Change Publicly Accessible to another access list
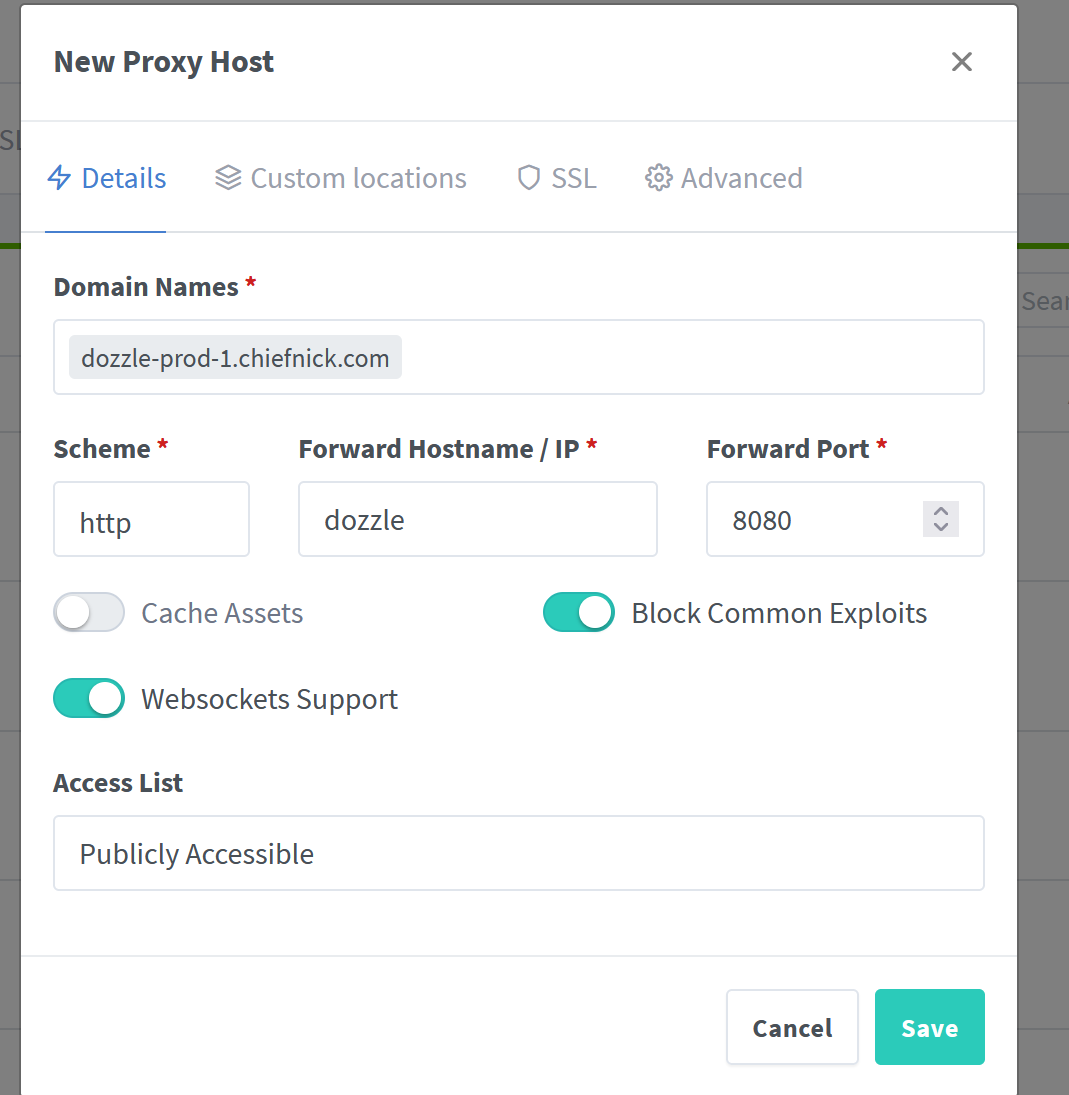1069x1095 pixels. click(518, 853)
